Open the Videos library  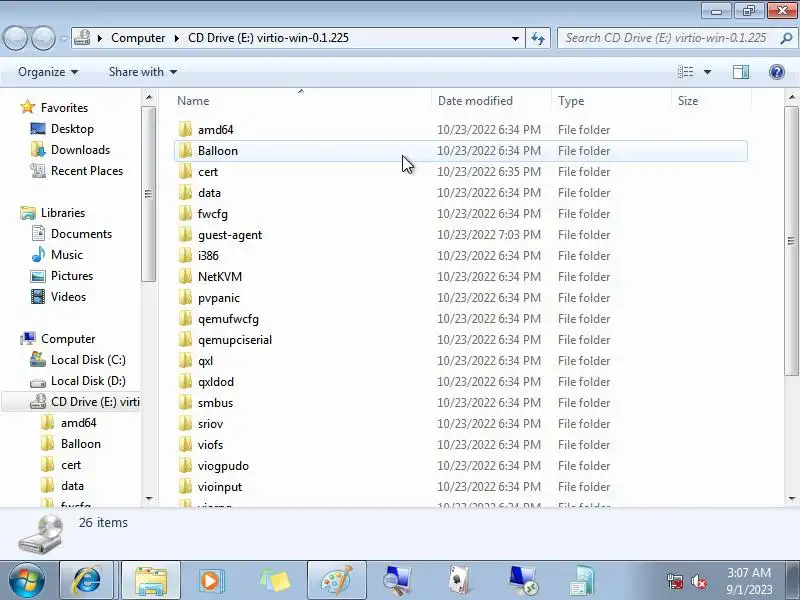pos(68,296)
